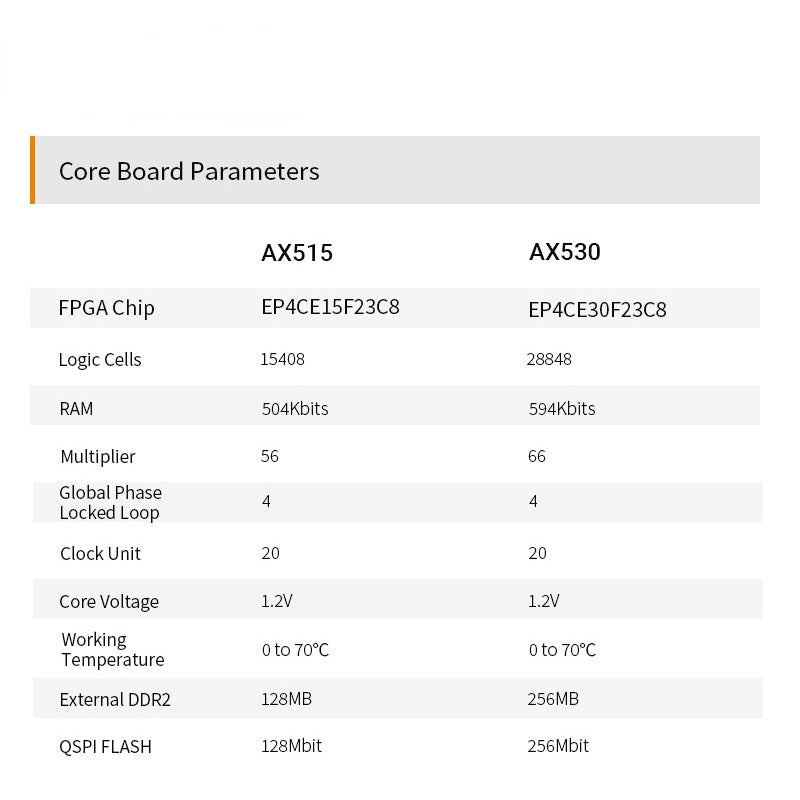The height and width of the screenshot is (800, 800).
Task: Select the AX515 column header
Action: pyautogui.click(x=297, y=253)
